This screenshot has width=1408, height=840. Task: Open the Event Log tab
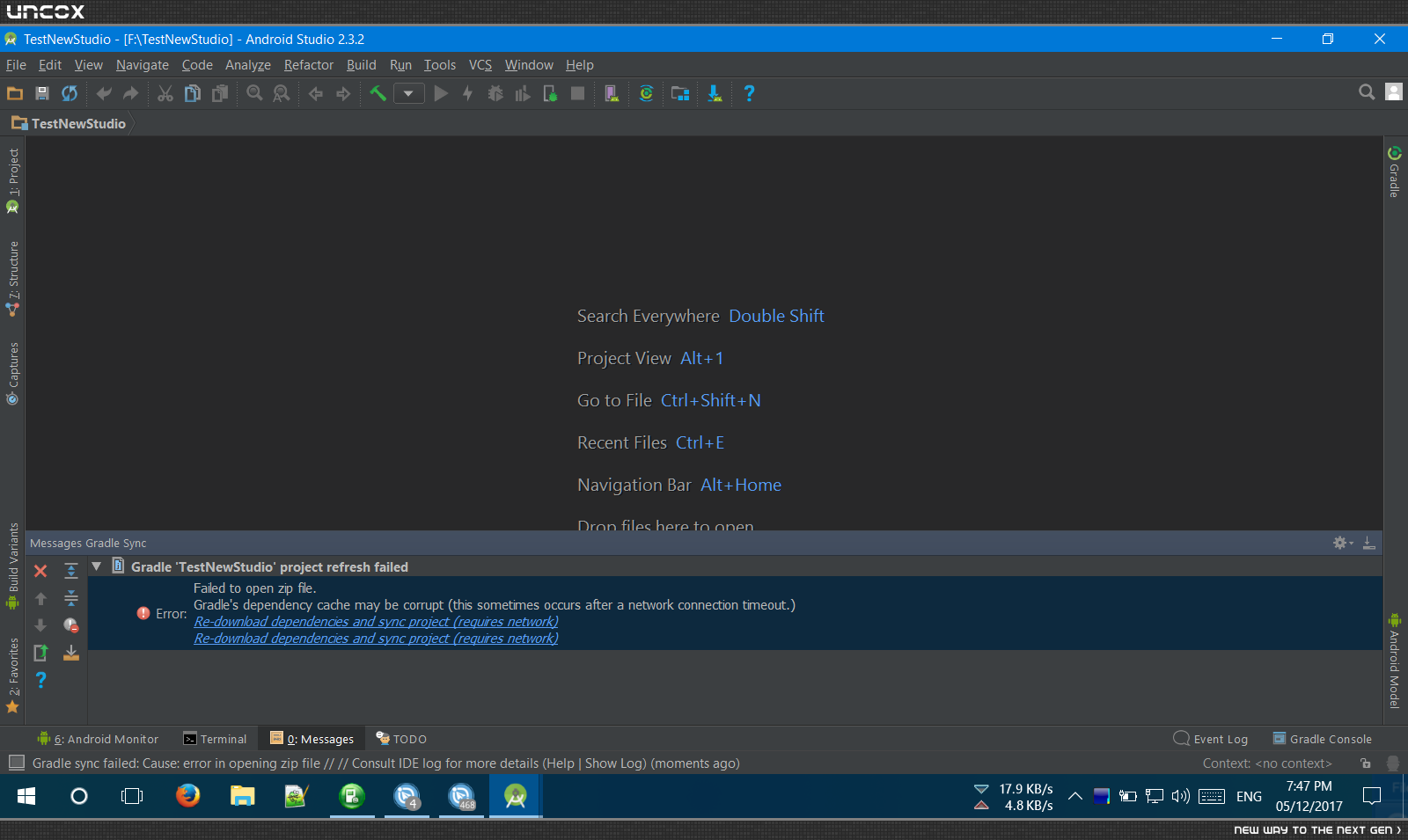pyautogui.click(x=1211, y=739)
